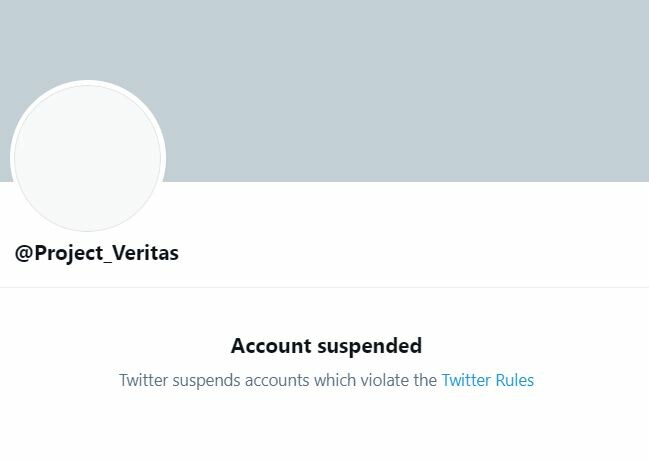Open the Twitter Rules link
649x462 pixels.
coord(488,380)
